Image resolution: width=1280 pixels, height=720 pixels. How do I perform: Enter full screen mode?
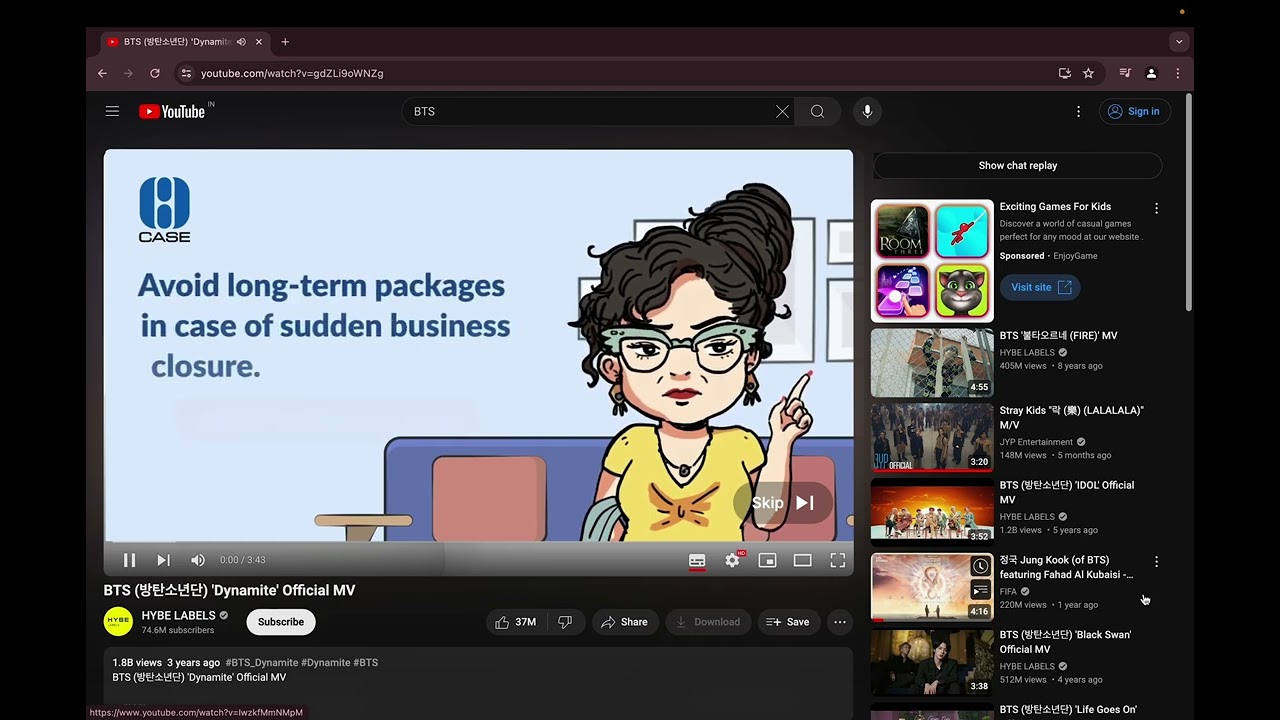coord(838,560)
